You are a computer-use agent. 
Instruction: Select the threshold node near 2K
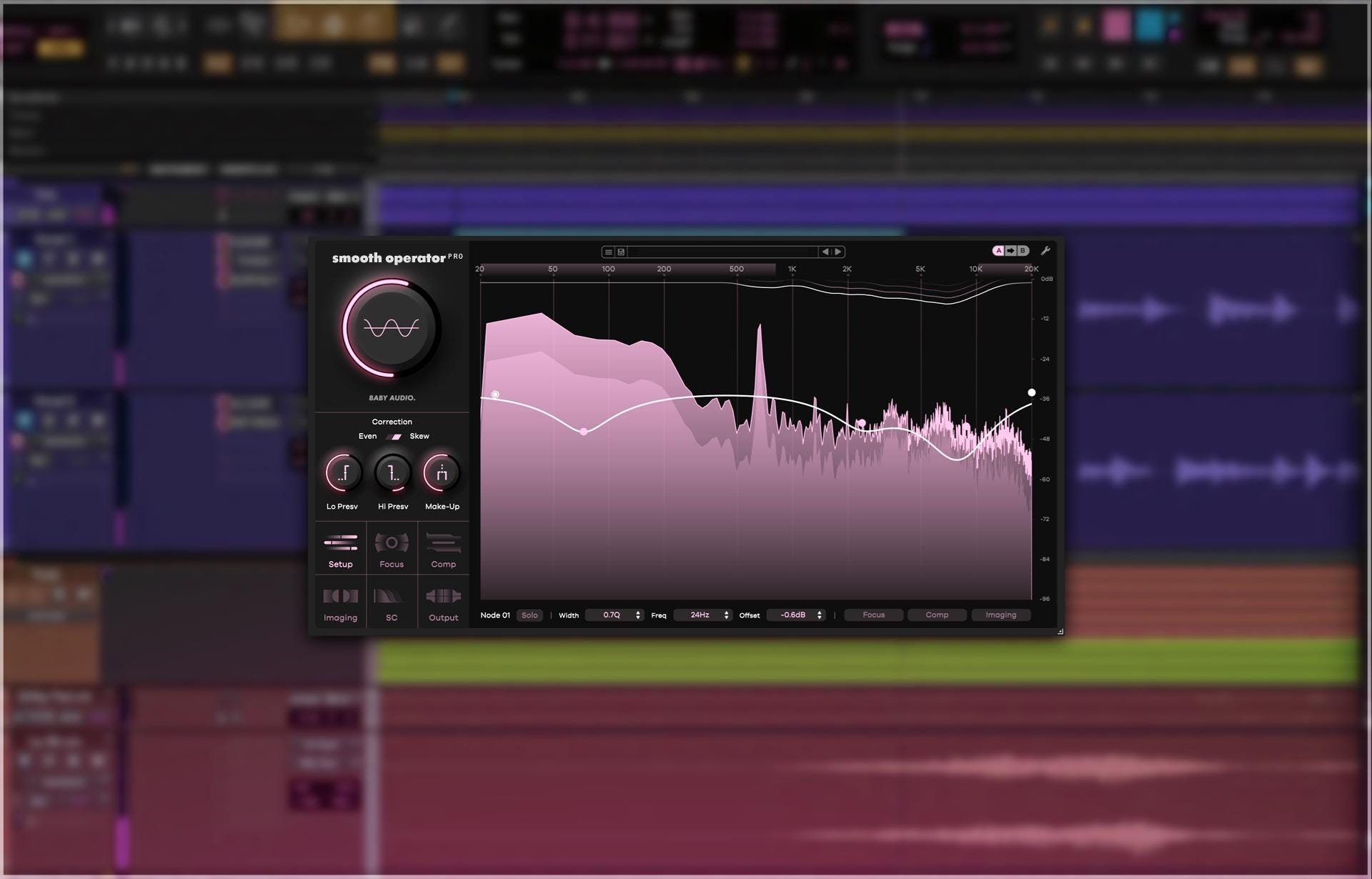[862, 424]
